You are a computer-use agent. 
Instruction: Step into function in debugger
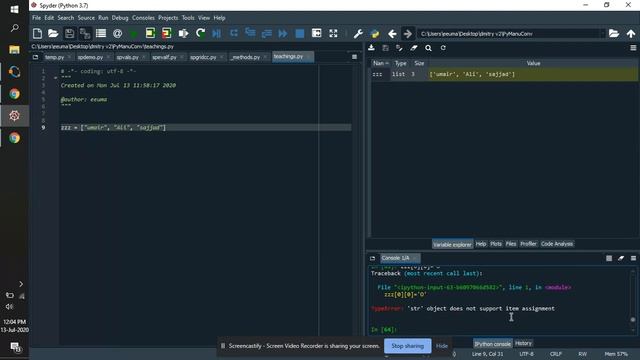point(250,33)
